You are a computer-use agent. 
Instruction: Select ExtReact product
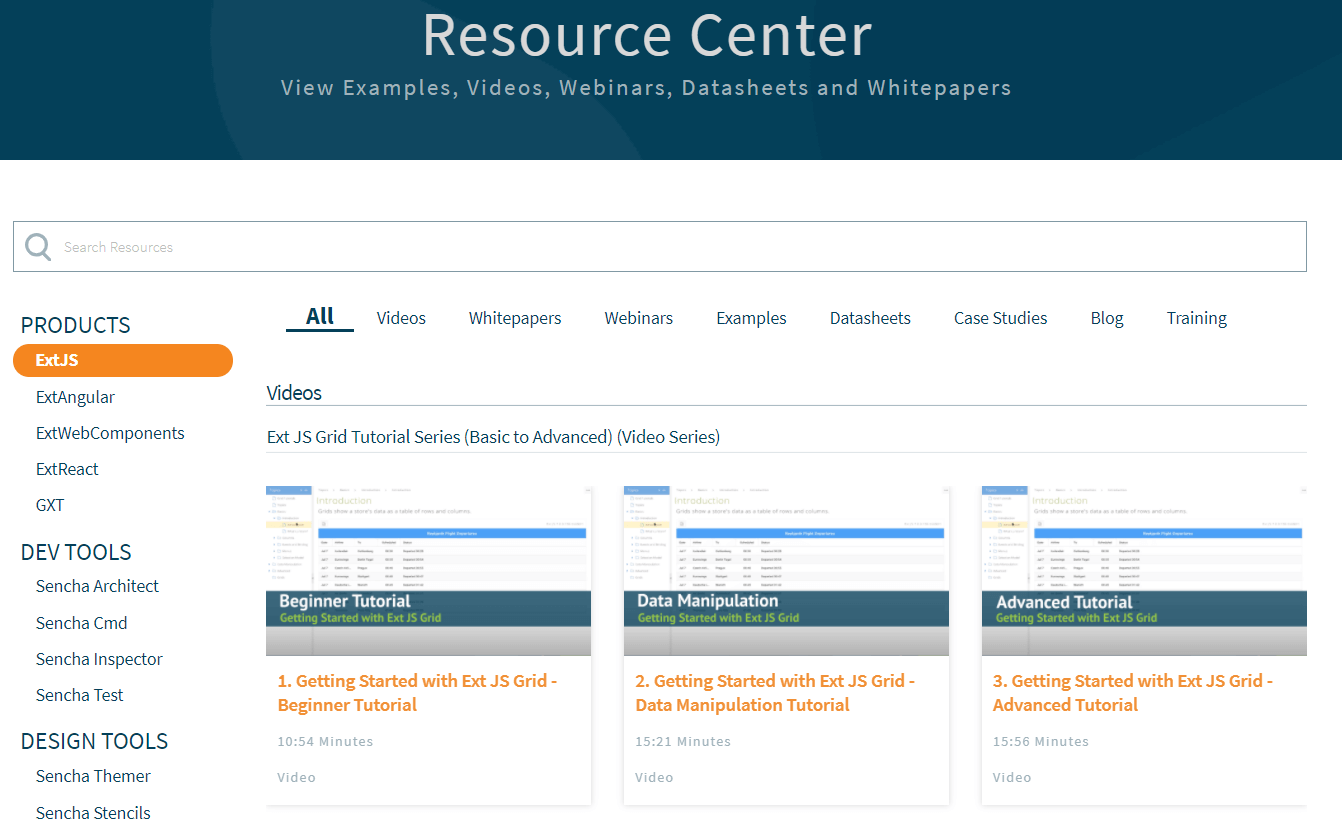67,469
